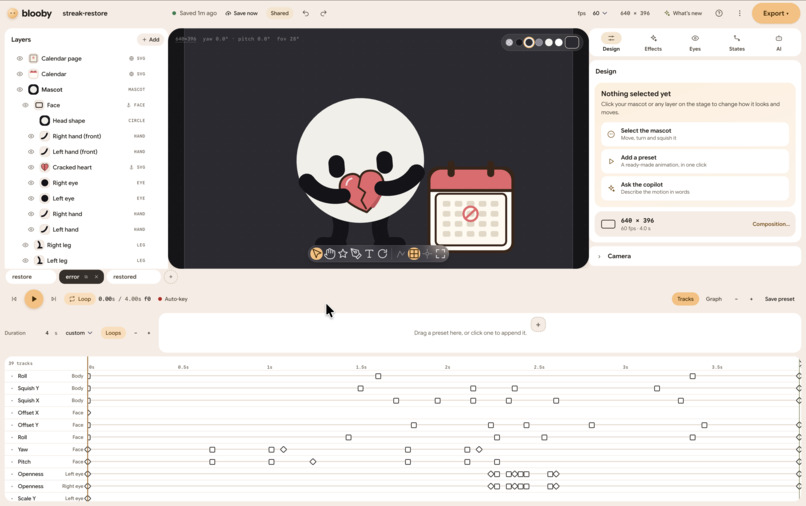
Task: Click the fullscreen frame icon
Action: tap(441, 254)
